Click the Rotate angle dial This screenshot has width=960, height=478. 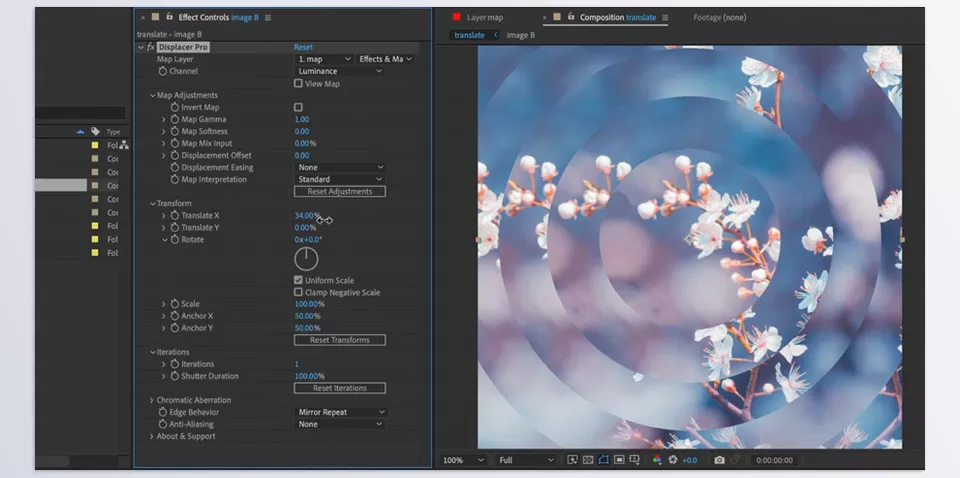(306, 259)
